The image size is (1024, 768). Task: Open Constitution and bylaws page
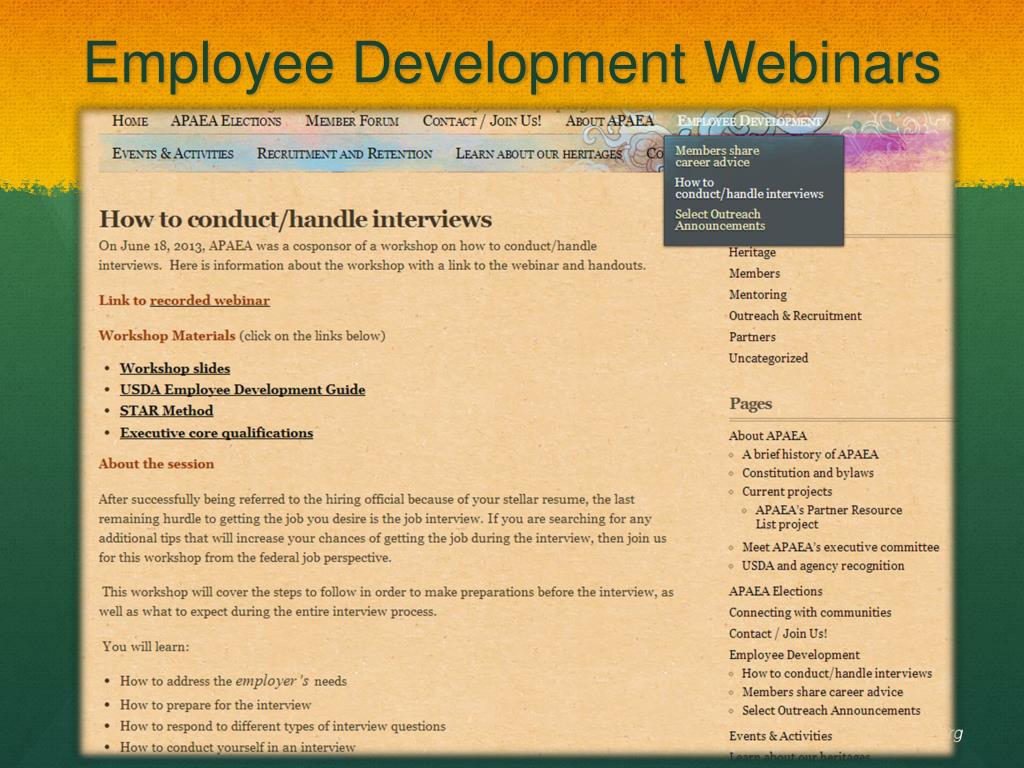pyautogui.click(x=807, y=473)
